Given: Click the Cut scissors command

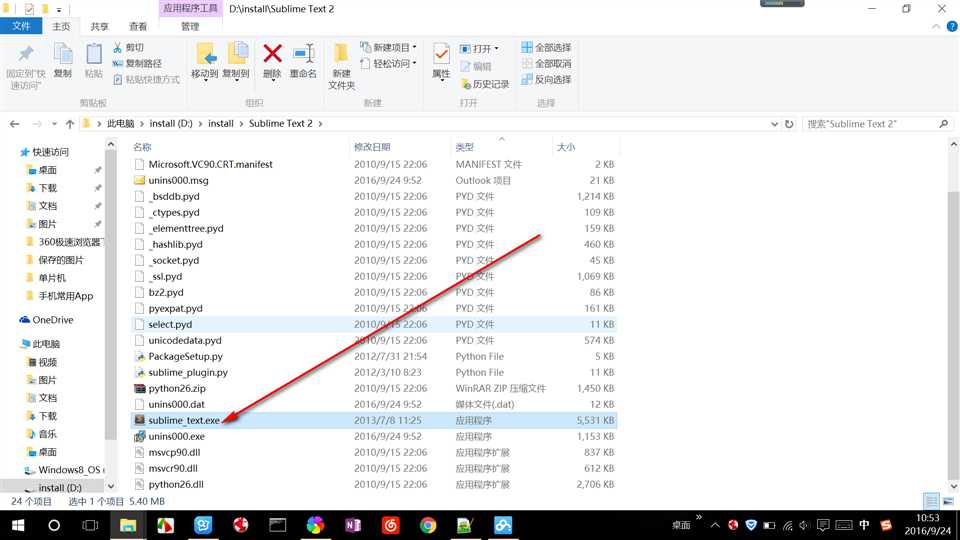Looking at the screenshot, I should click(128, 48).
